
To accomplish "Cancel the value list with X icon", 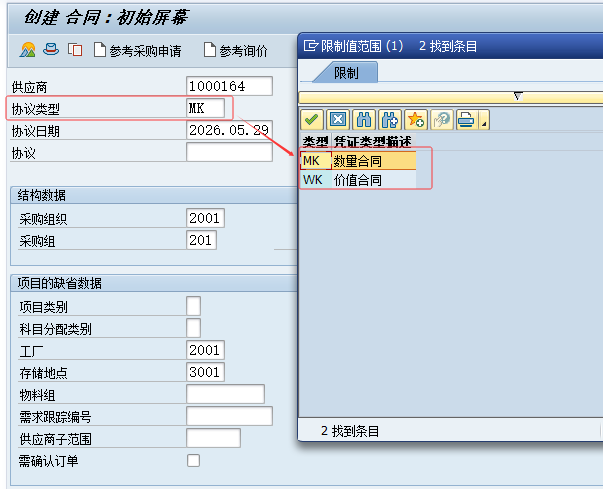I will pyautogui.click(x=338, y=120).
